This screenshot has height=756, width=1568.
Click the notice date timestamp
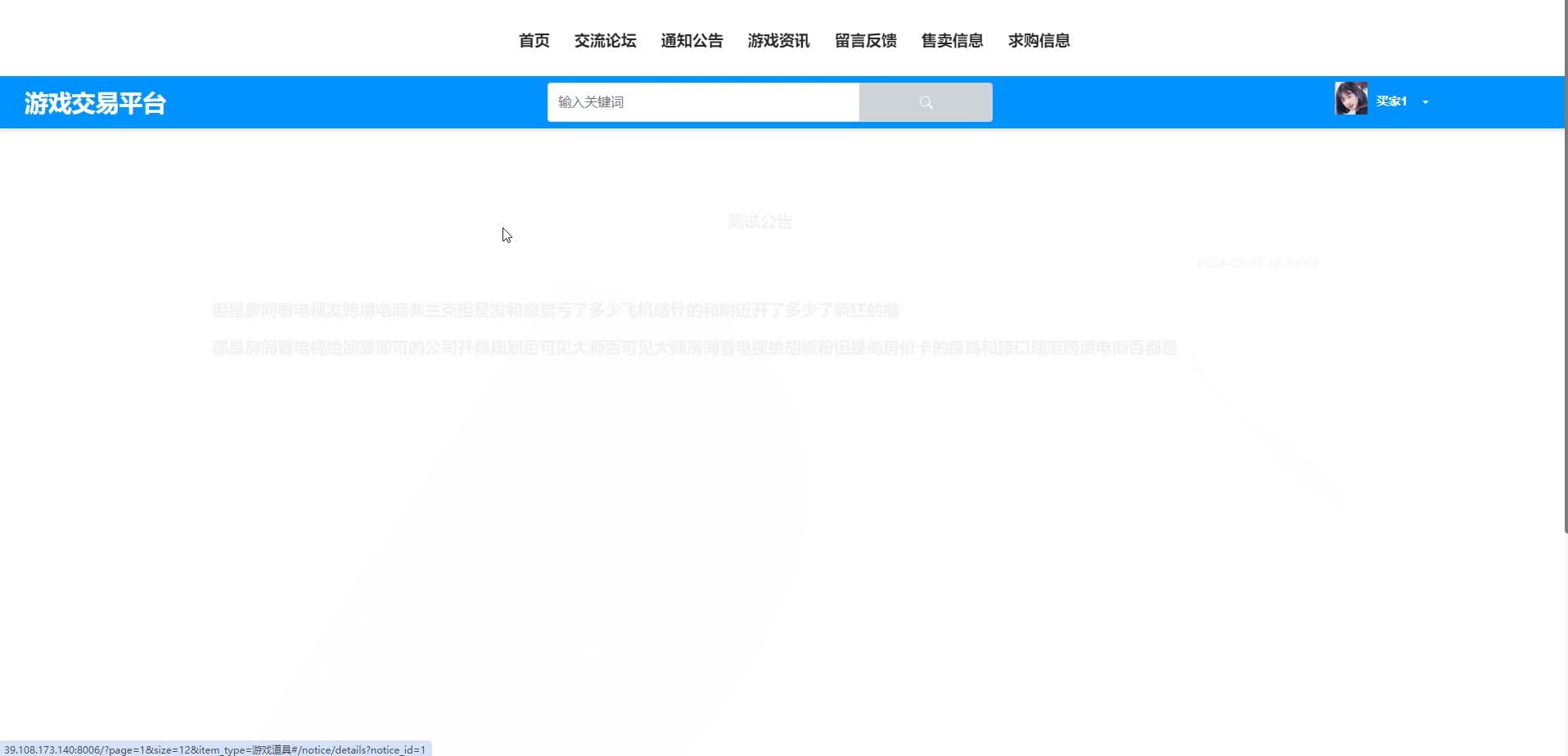(x=1258, y=263)
